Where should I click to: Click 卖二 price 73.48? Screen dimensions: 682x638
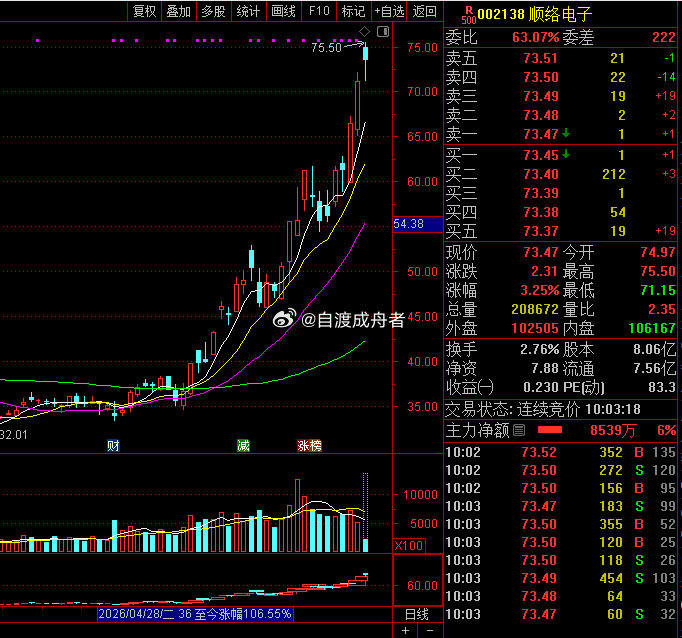pyautogui.click(x=541, y=115)
